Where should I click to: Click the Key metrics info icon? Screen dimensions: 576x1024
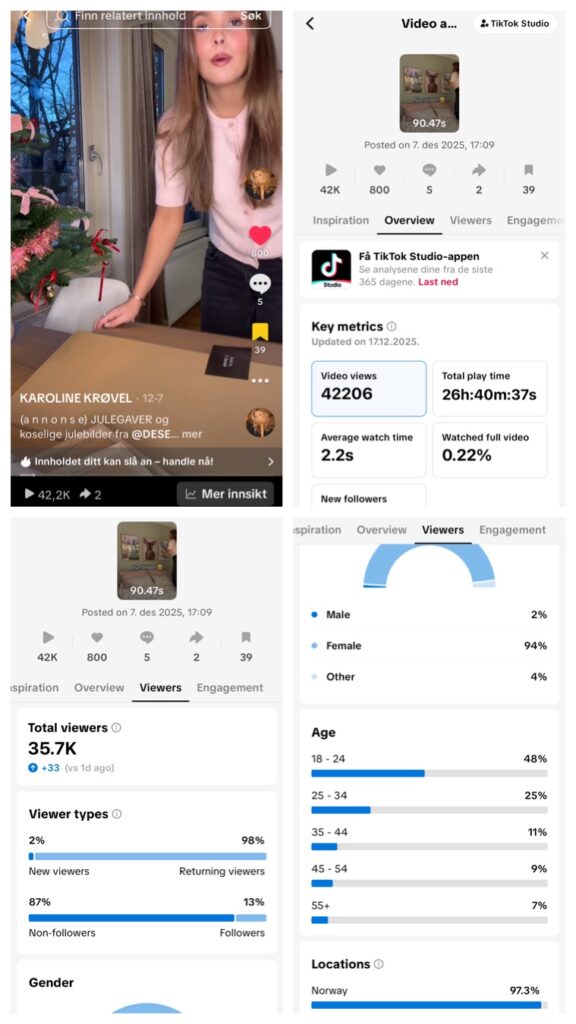pos(391,327)
